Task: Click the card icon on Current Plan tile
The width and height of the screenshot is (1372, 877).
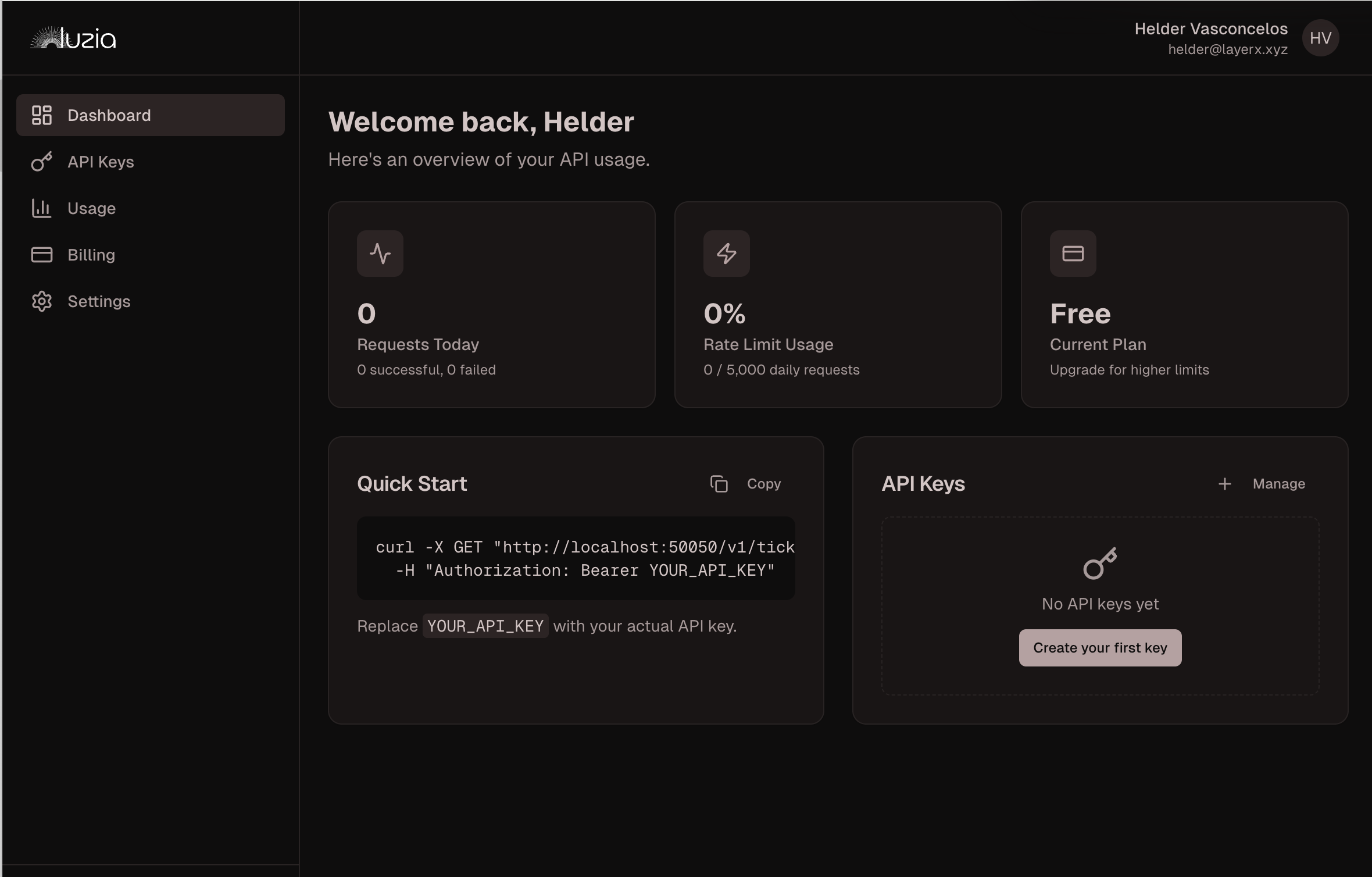Action: tap(1071, 253)
